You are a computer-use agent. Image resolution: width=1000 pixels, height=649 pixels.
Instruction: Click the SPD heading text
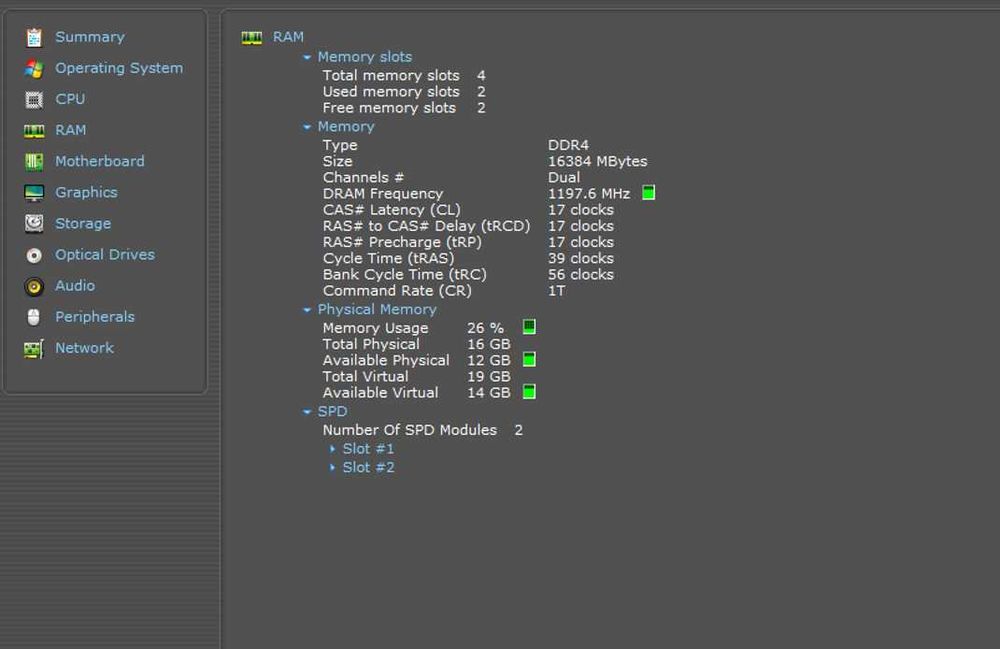pos(332,411)
